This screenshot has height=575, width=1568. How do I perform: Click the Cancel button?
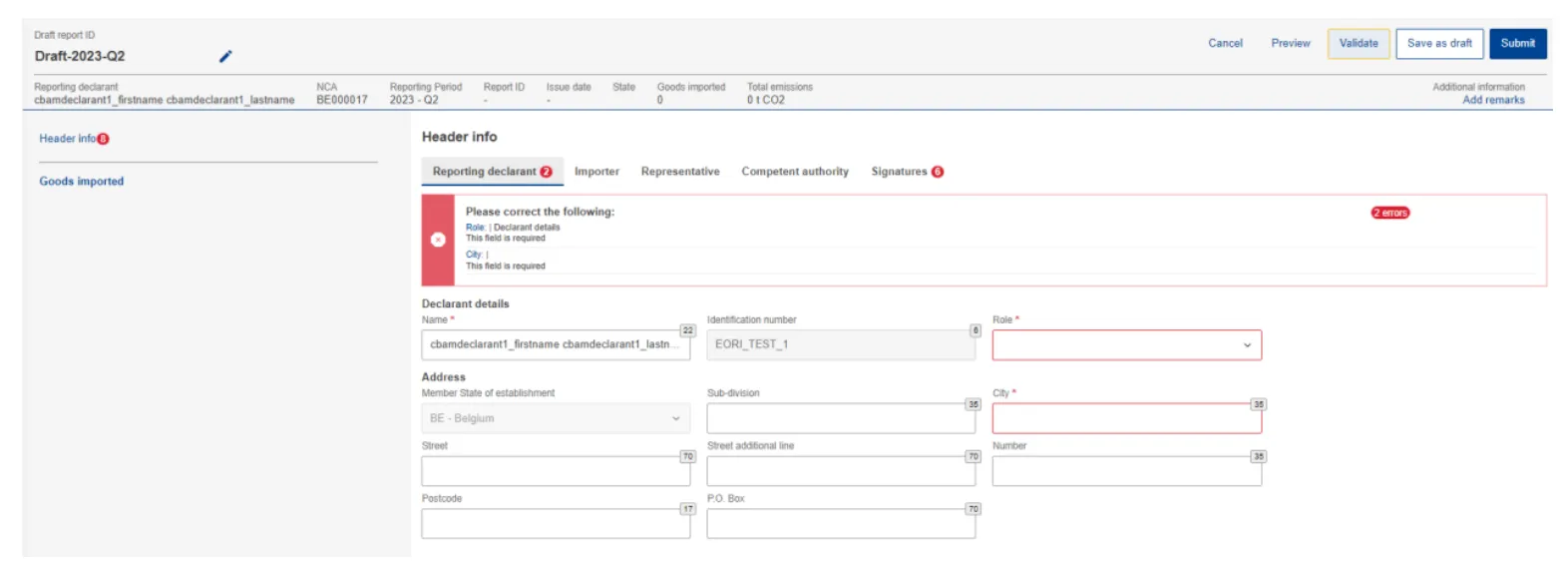1225,44
